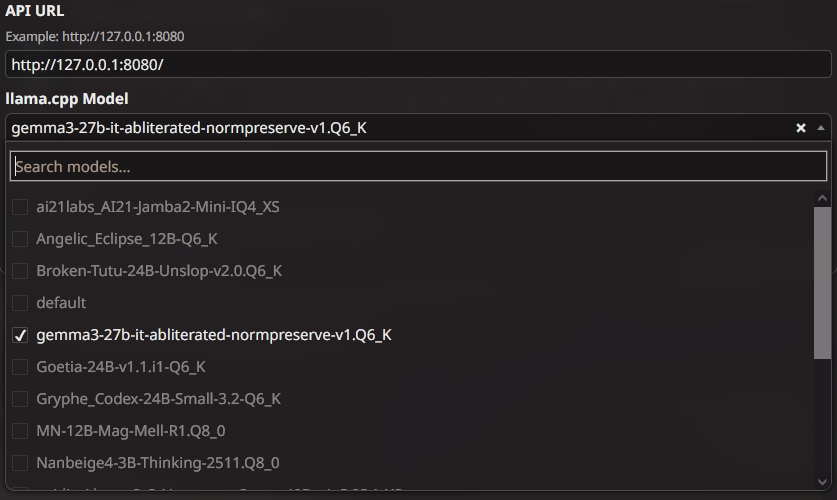
Task: Check the Gryphe_Codex-24B-Small-3.2-Q6_K checkbox
Action: pyautogui.click(x=19, y=399)
